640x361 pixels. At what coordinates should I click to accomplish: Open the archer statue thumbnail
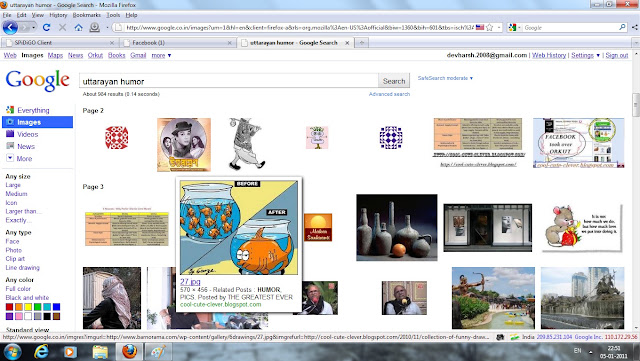coord(493,298)
